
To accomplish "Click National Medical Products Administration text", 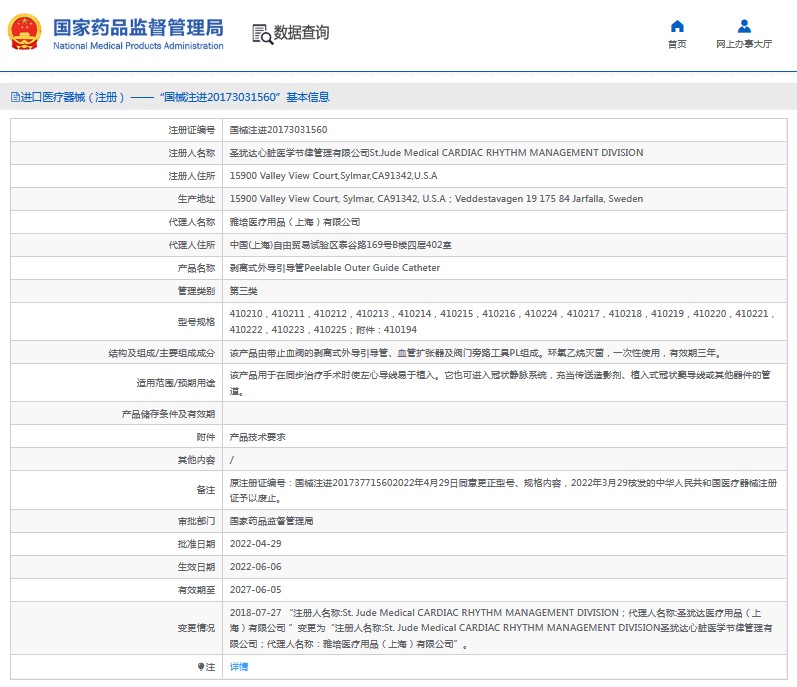I will click(138, 46).
